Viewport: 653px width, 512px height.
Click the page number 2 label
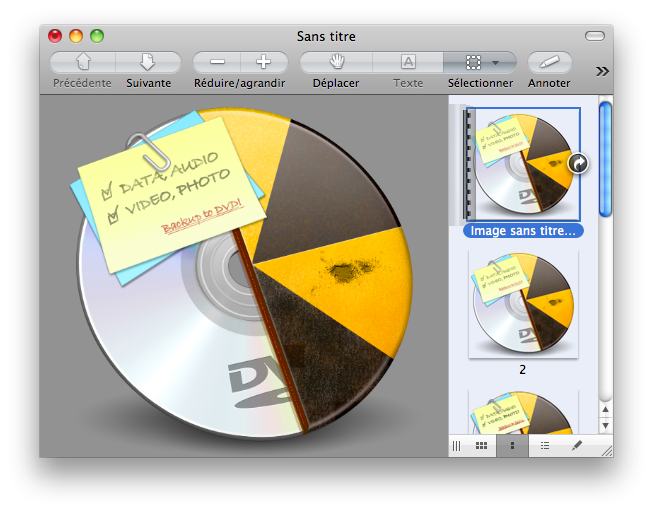[523, 370]
